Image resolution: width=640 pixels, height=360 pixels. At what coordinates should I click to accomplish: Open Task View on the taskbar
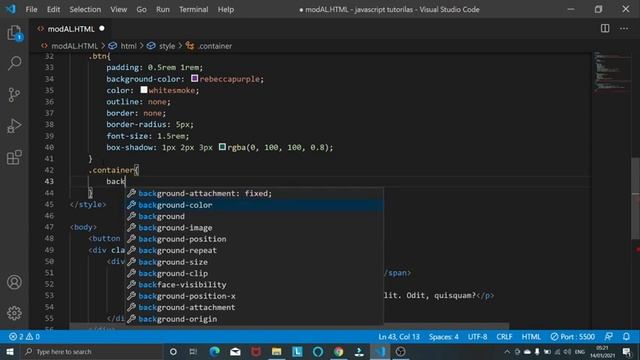tap(193, 352)
